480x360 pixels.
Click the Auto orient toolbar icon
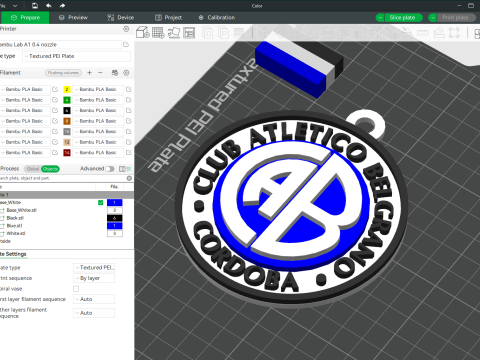(x=174, y=32)
